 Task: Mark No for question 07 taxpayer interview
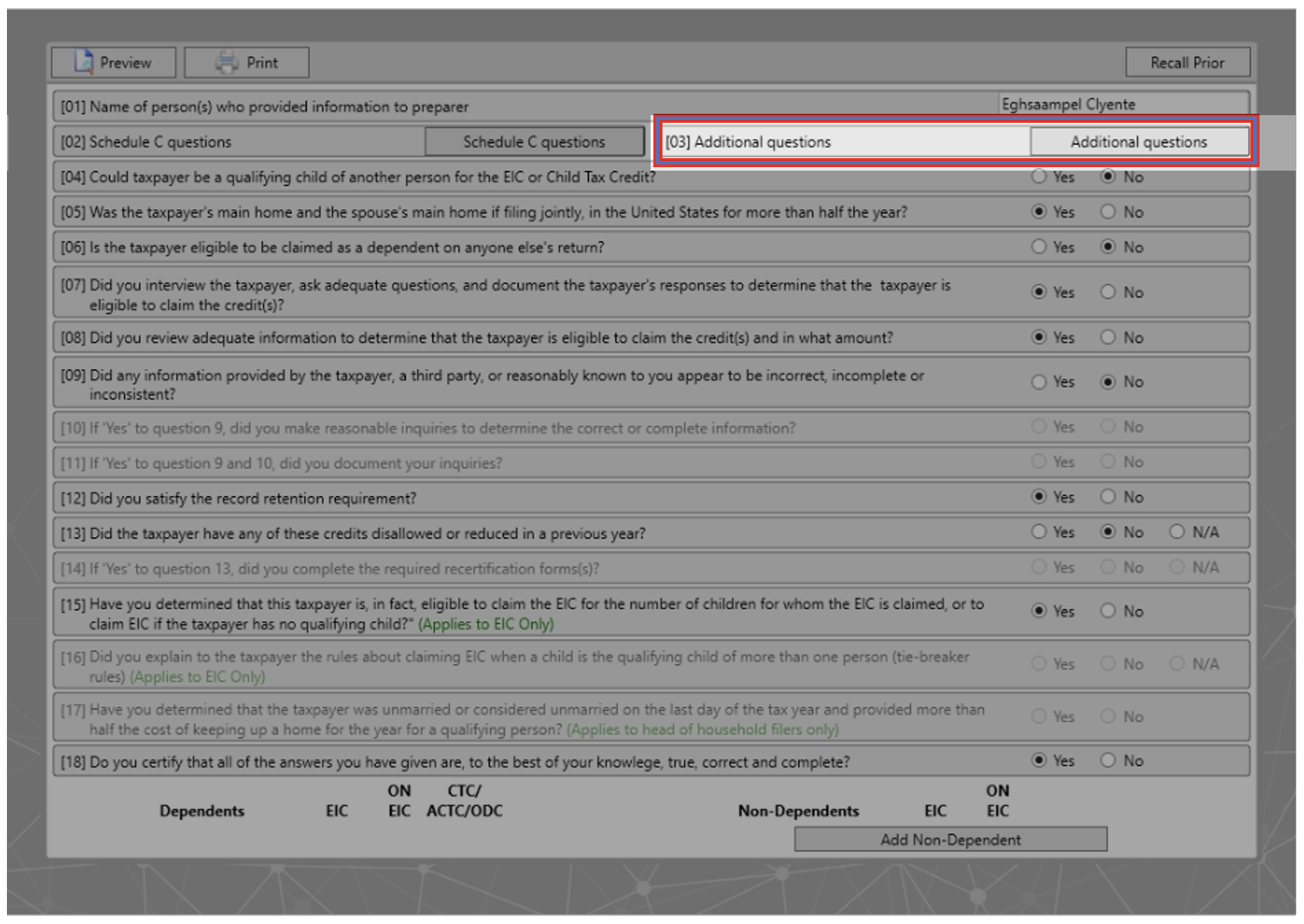pyautogui.click(x=1108, y=291)
